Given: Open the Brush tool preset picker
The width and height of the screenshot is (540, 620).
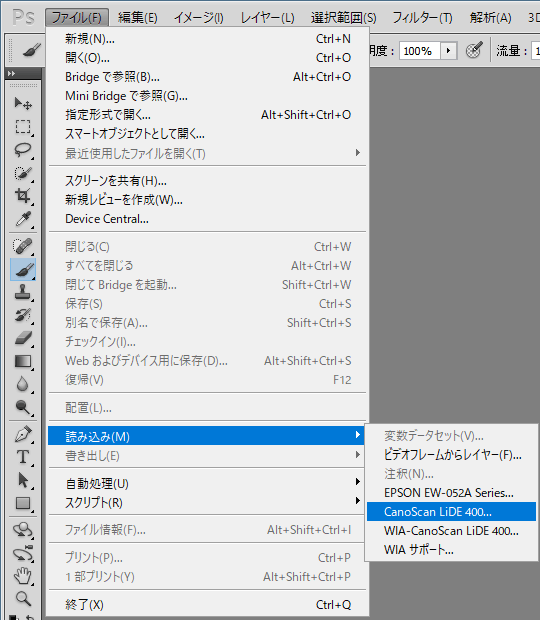Looking at the screenshot, I should pos(31,50).
